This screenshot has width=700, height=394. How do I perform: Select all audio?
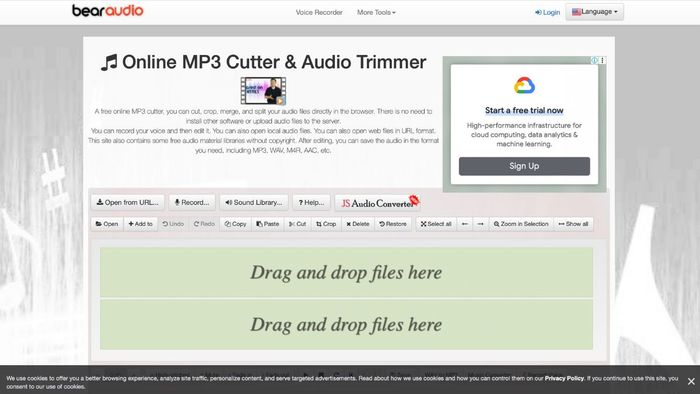point(436,224)
